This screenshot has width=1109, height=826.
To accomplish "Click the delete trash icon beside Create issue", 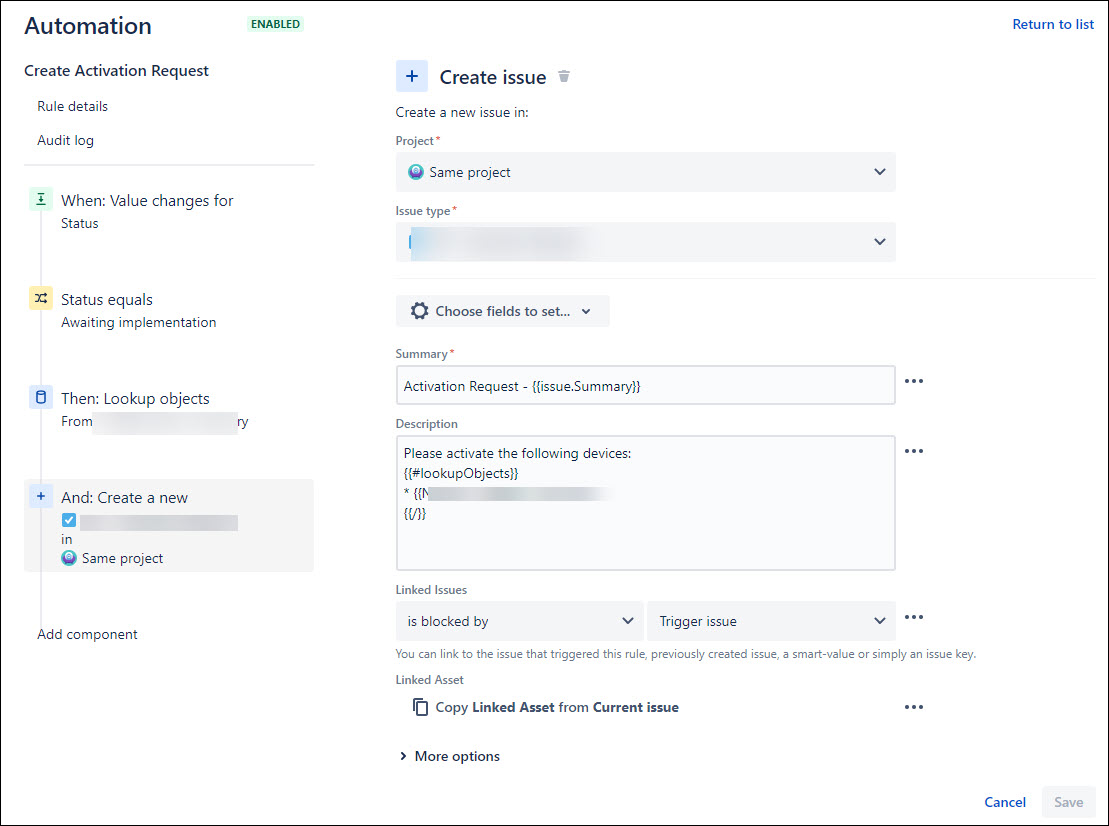I will (564, 76).
